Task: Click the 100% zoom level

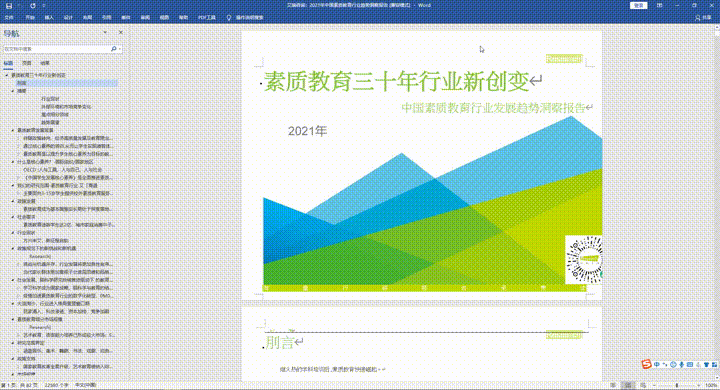Action: coord(711,385)
